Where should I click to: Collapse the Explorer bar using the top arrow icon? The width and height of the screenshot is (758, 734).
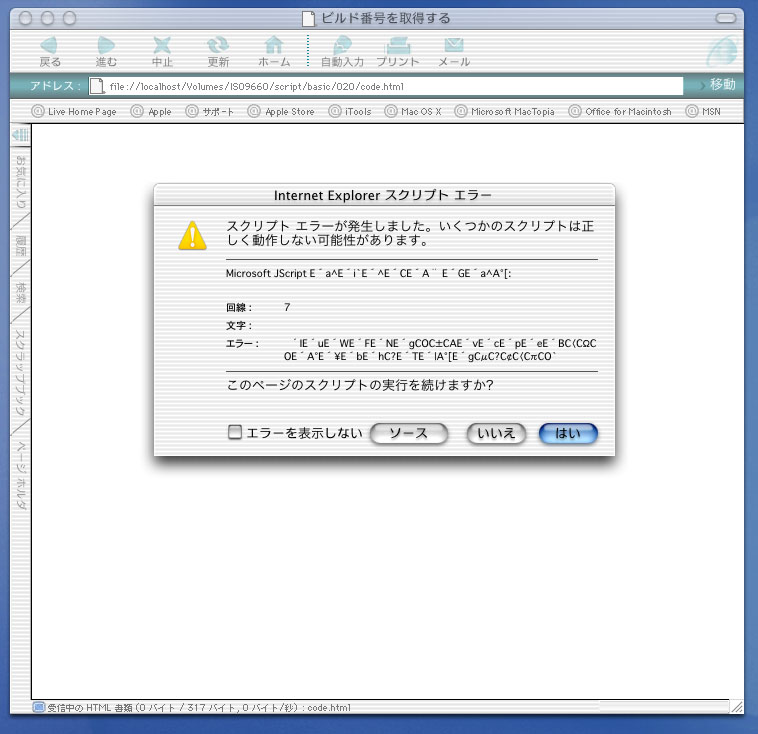[x=20, y=135]
